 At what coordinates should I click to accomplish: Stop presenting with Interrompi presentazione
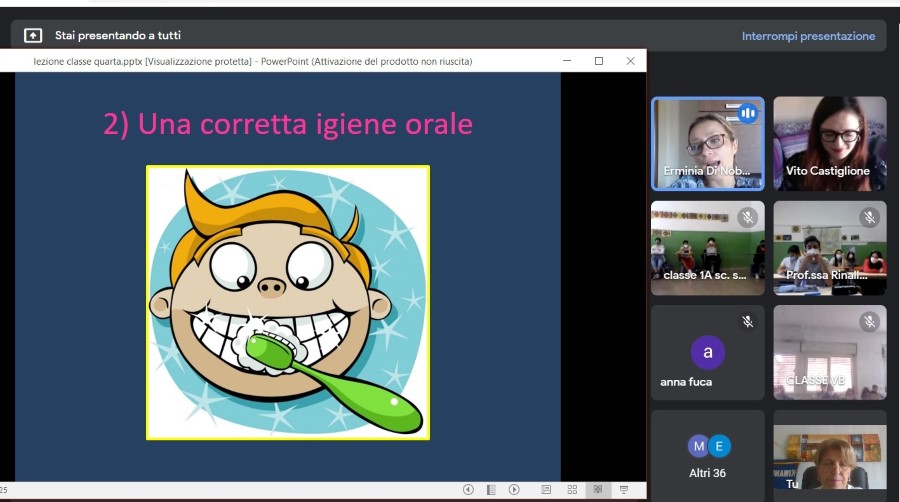(808, 36)
